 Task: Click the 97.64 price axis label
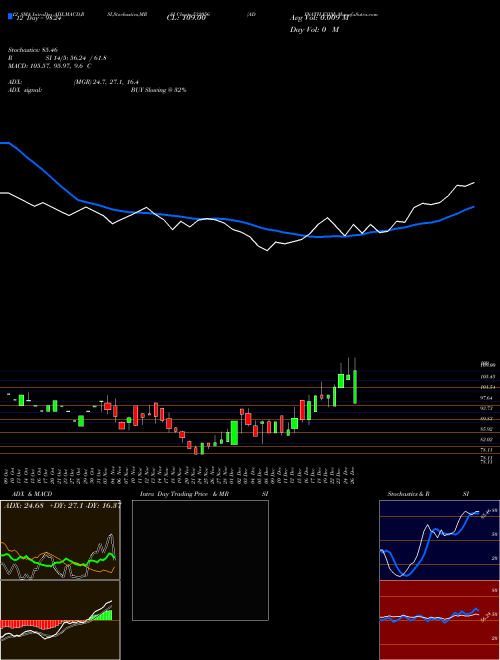487,398
